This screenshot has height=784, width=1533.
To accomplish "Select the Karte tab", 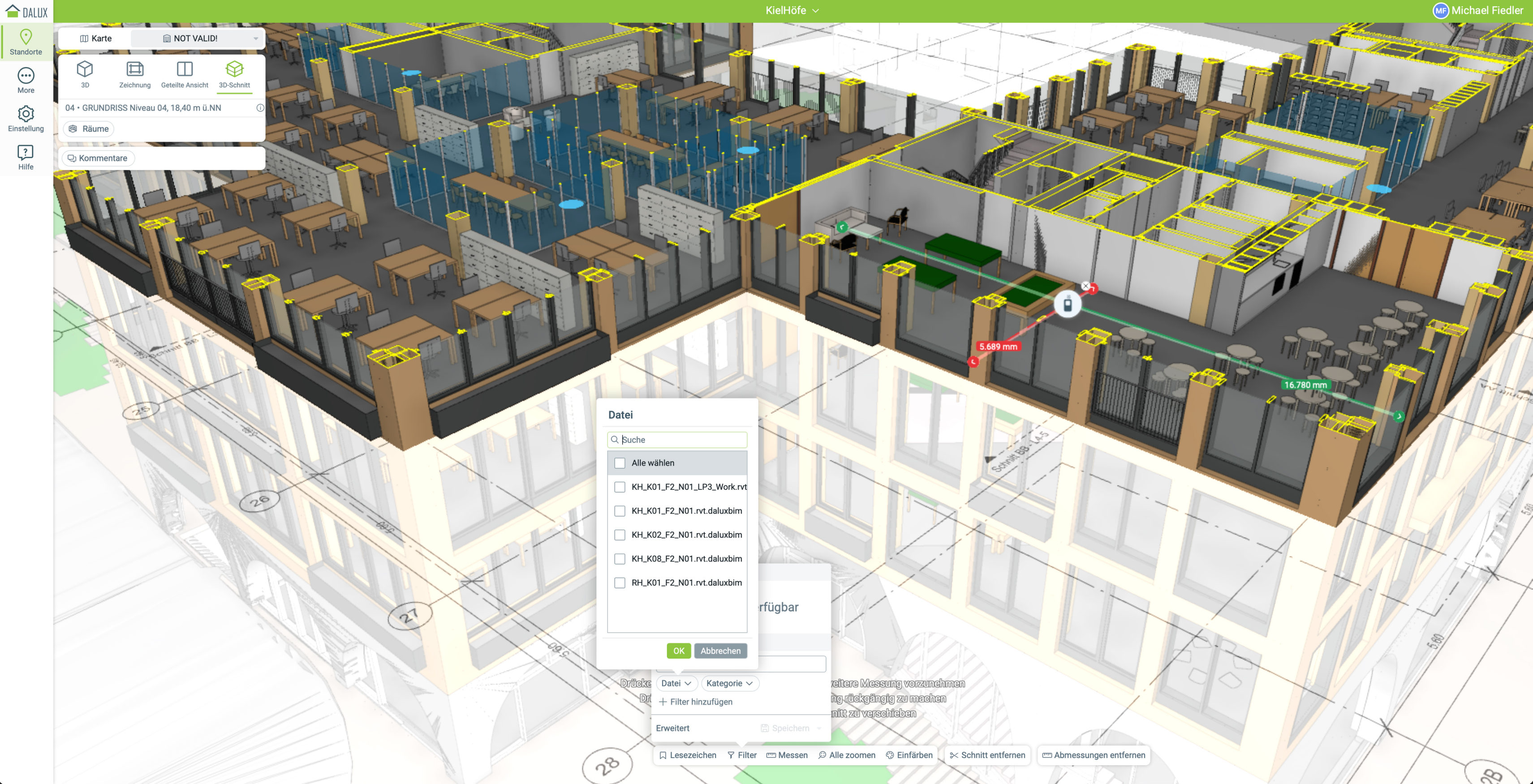I will 95,38.
